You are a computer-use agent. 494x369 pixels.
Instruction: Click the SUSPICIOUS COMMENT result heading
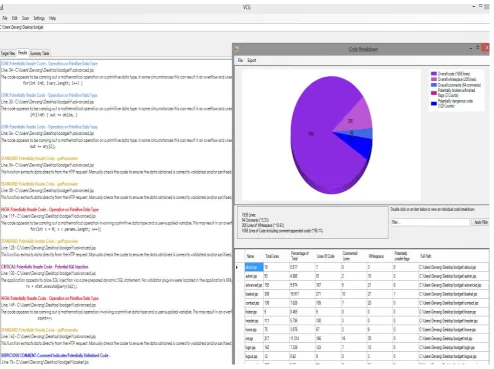(55, 356)
